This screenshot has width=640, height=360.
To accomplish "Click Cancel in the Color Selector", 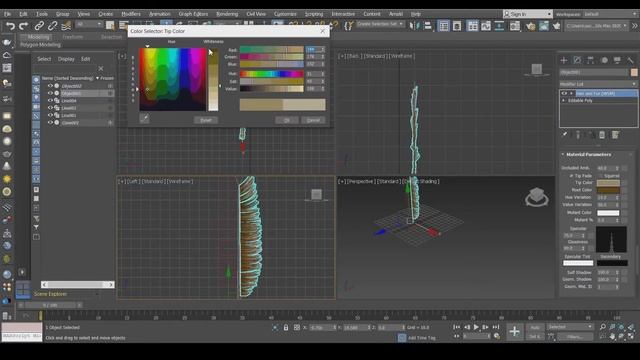I will pyautogui.click(x=313, y=120).
